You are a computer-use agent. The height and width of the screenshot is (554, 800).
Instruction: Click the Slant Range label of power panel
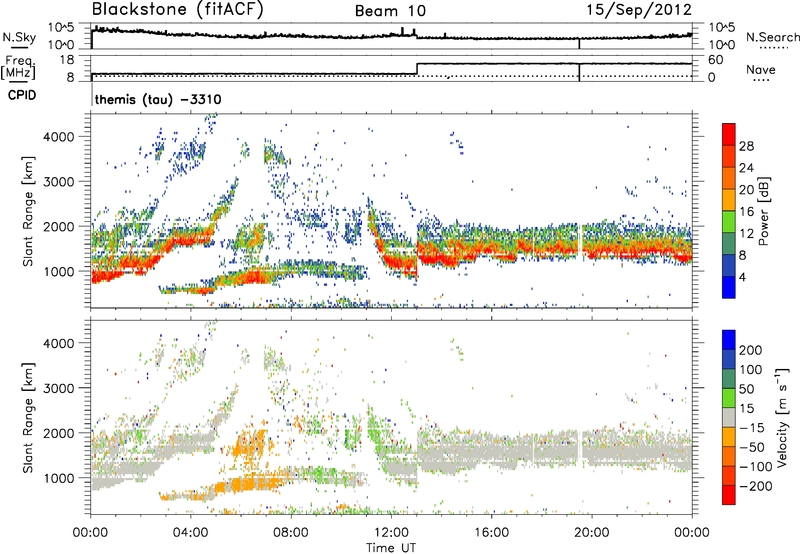(x=28, y=211)
